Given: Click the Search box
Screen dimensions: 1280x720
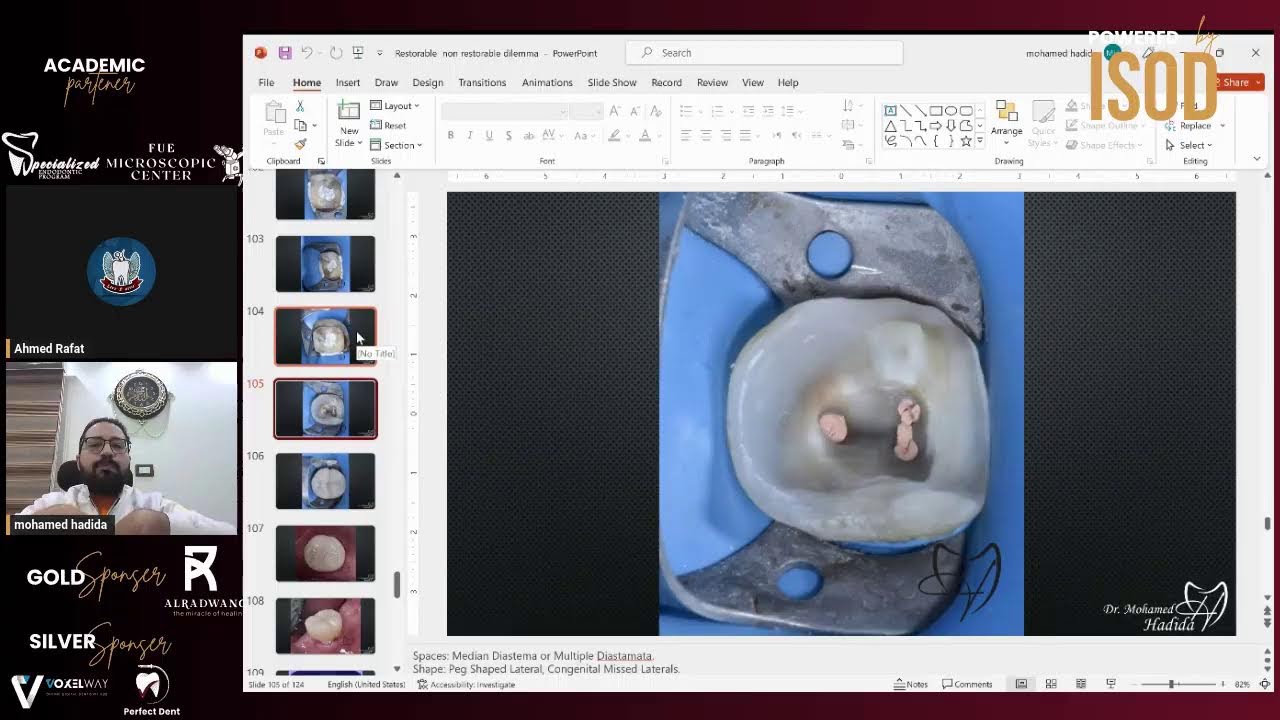Looking at the screenshot, I should 764,53.
